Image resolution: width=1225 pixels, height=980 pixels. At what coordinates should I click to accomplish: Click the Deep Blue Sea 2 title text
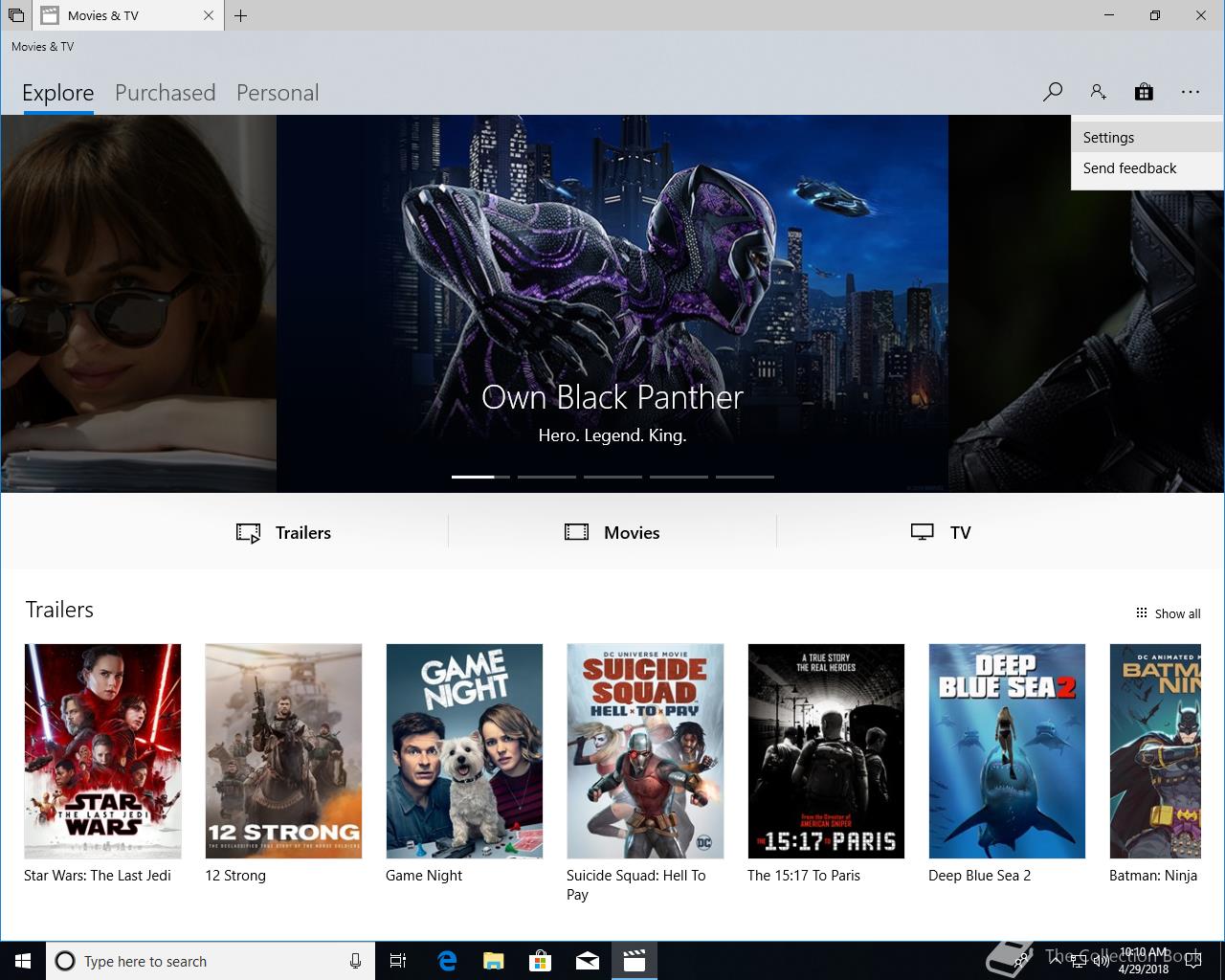click(980, 876)
